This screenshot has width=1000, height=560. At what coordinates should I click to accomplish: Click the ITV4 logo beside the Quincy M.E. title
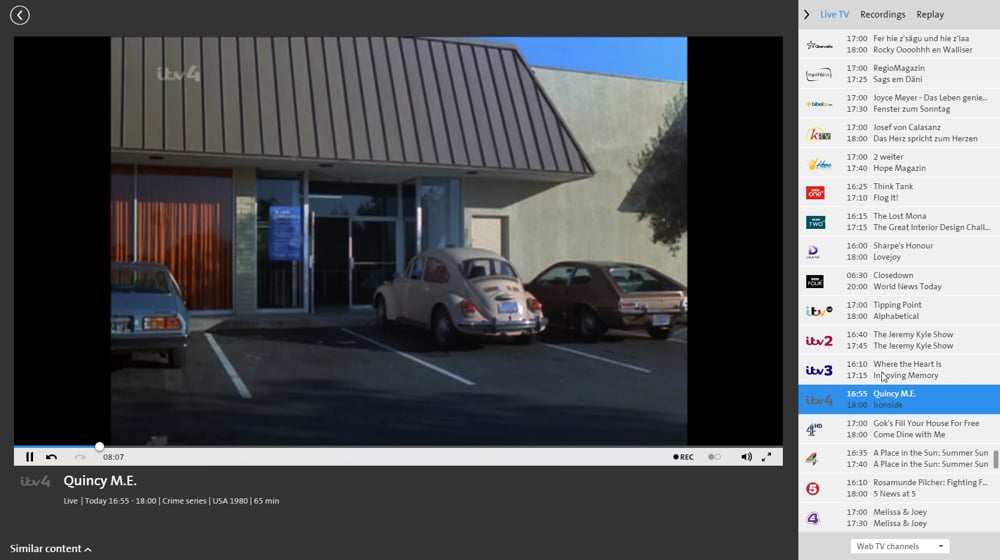pos(35,481)
